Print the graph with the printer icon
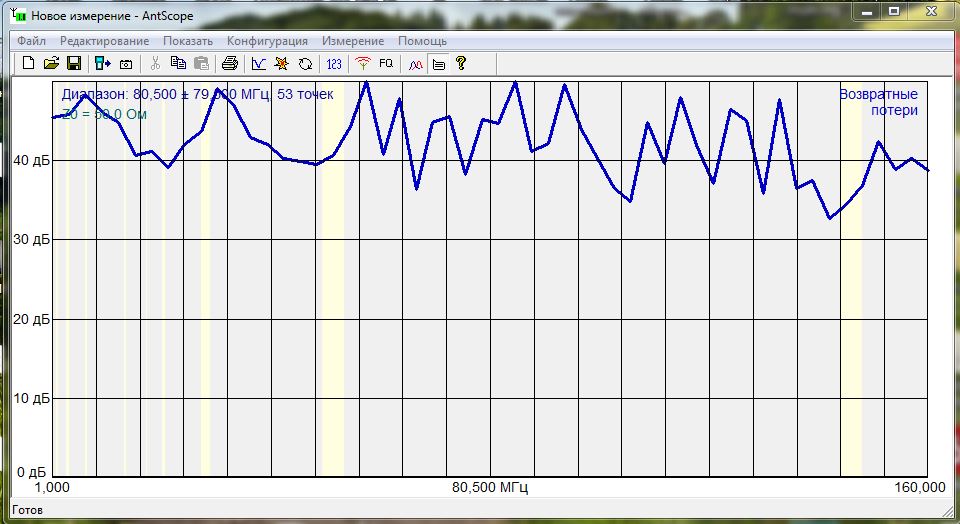This screenshot has height=524, width=960. [x=230, y=63]
